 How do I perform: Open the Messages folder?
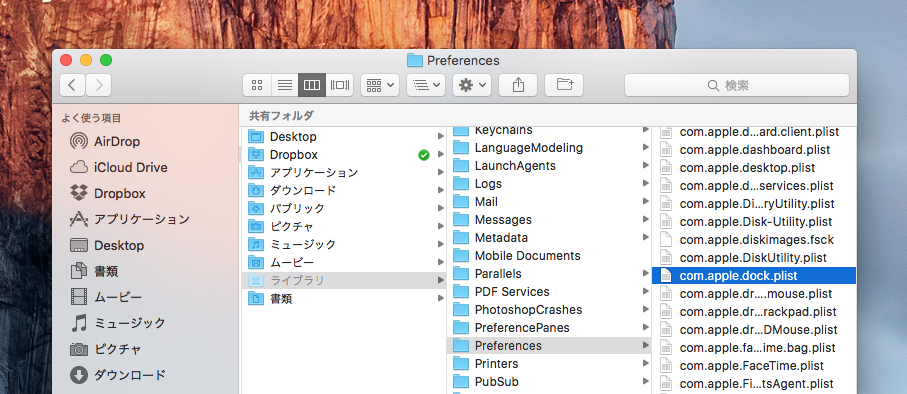(550, 219)
